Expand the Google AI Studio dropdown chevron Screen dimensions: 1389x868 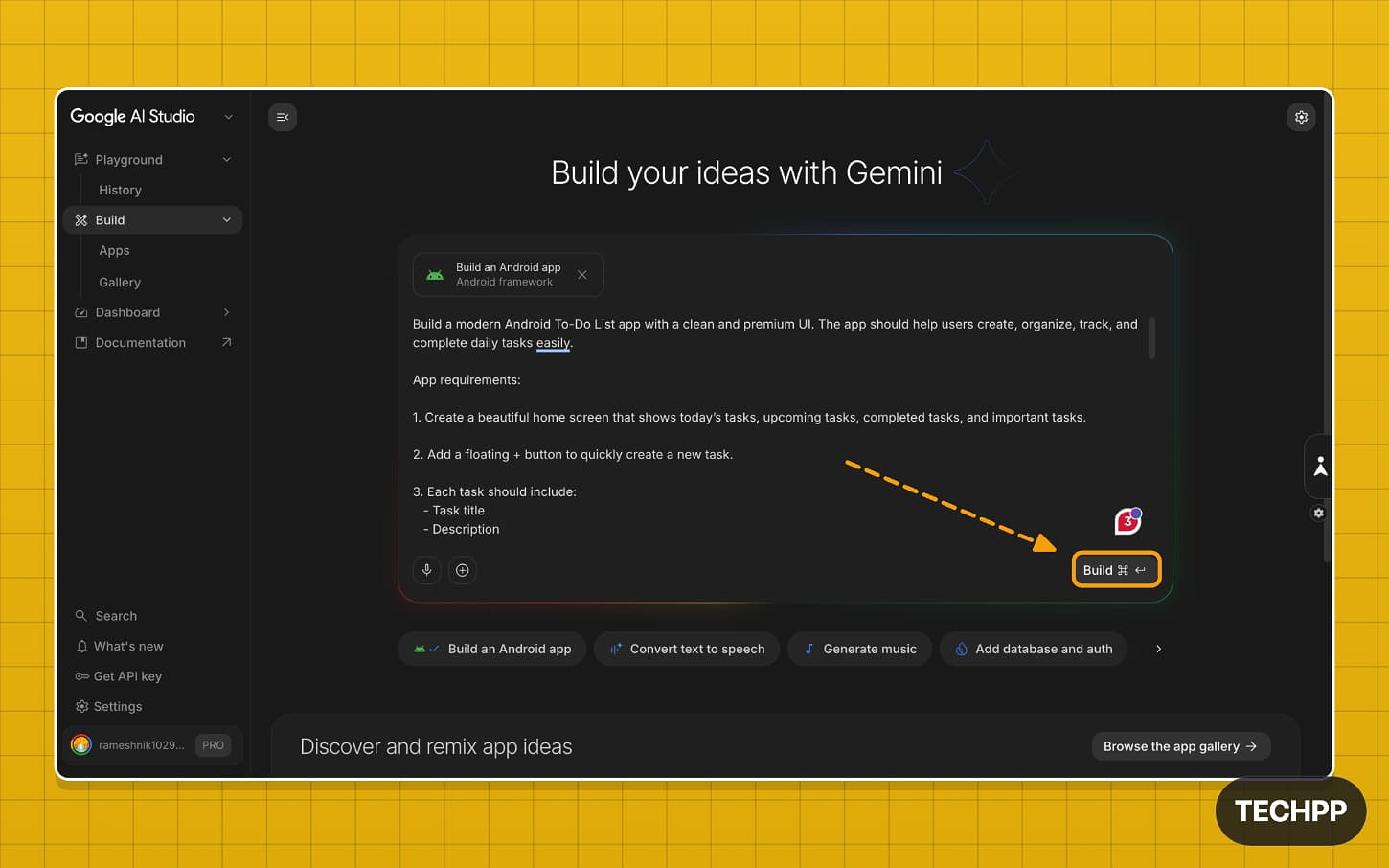[228, 117]
